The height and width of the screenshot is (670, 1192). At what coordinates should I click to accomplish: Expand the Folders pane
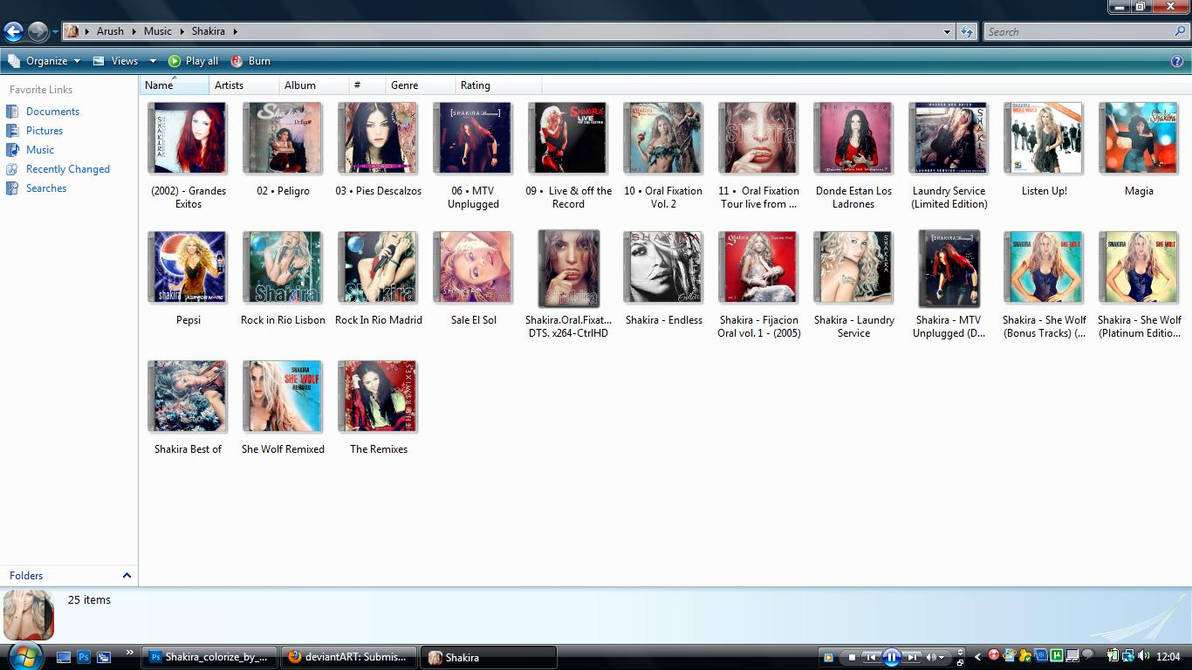126,576
